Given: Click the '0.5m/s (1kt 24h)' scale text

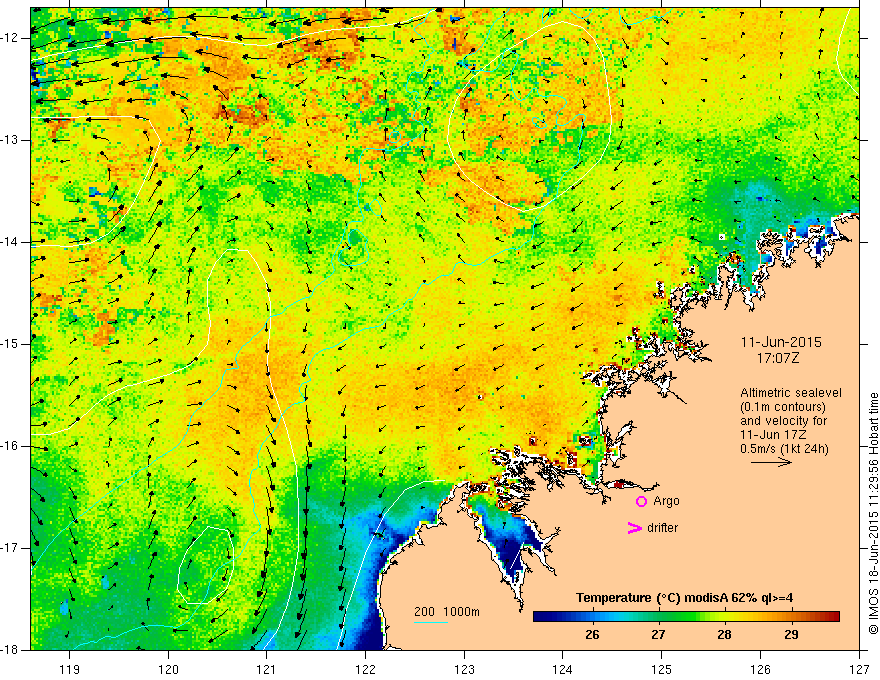Looking at the screenshot, I should [784, 449].
